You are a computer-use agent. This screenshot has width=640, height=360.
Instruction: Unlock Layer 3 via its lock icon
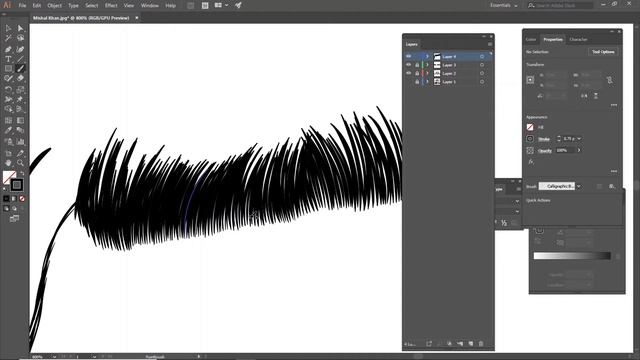click(417, 65)
